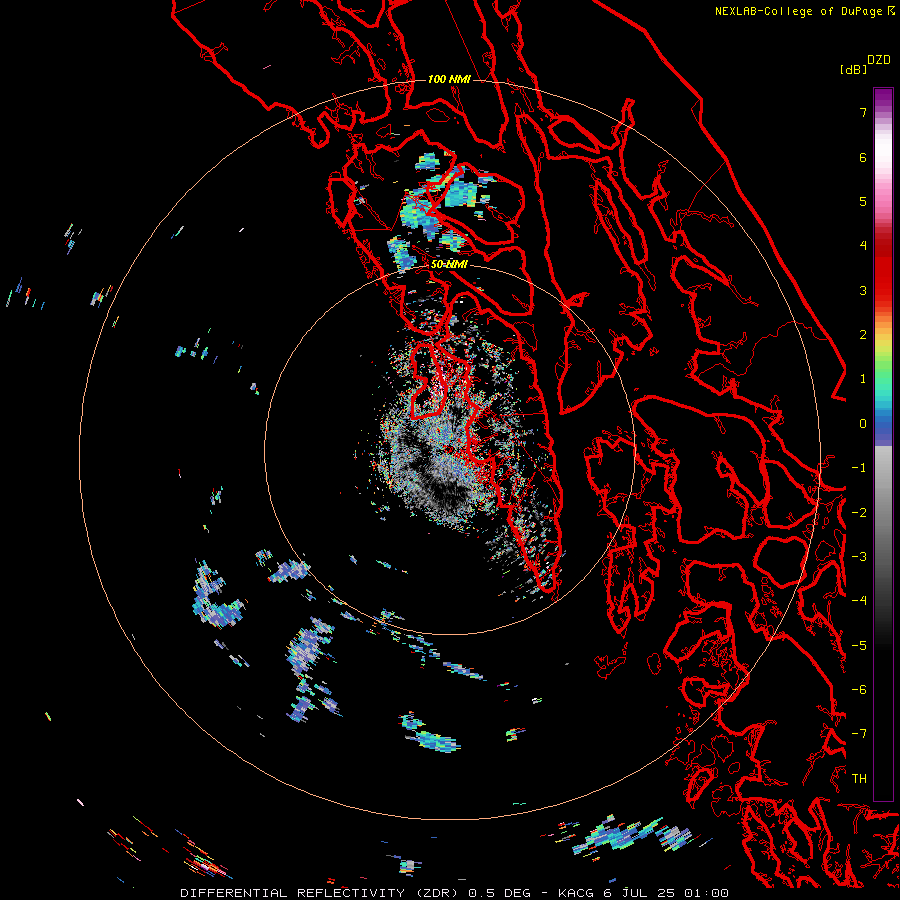The height and width of the screenshot is (900, 900).
Task: Select the -6 value on the color scale
Action: click(859, 690)
